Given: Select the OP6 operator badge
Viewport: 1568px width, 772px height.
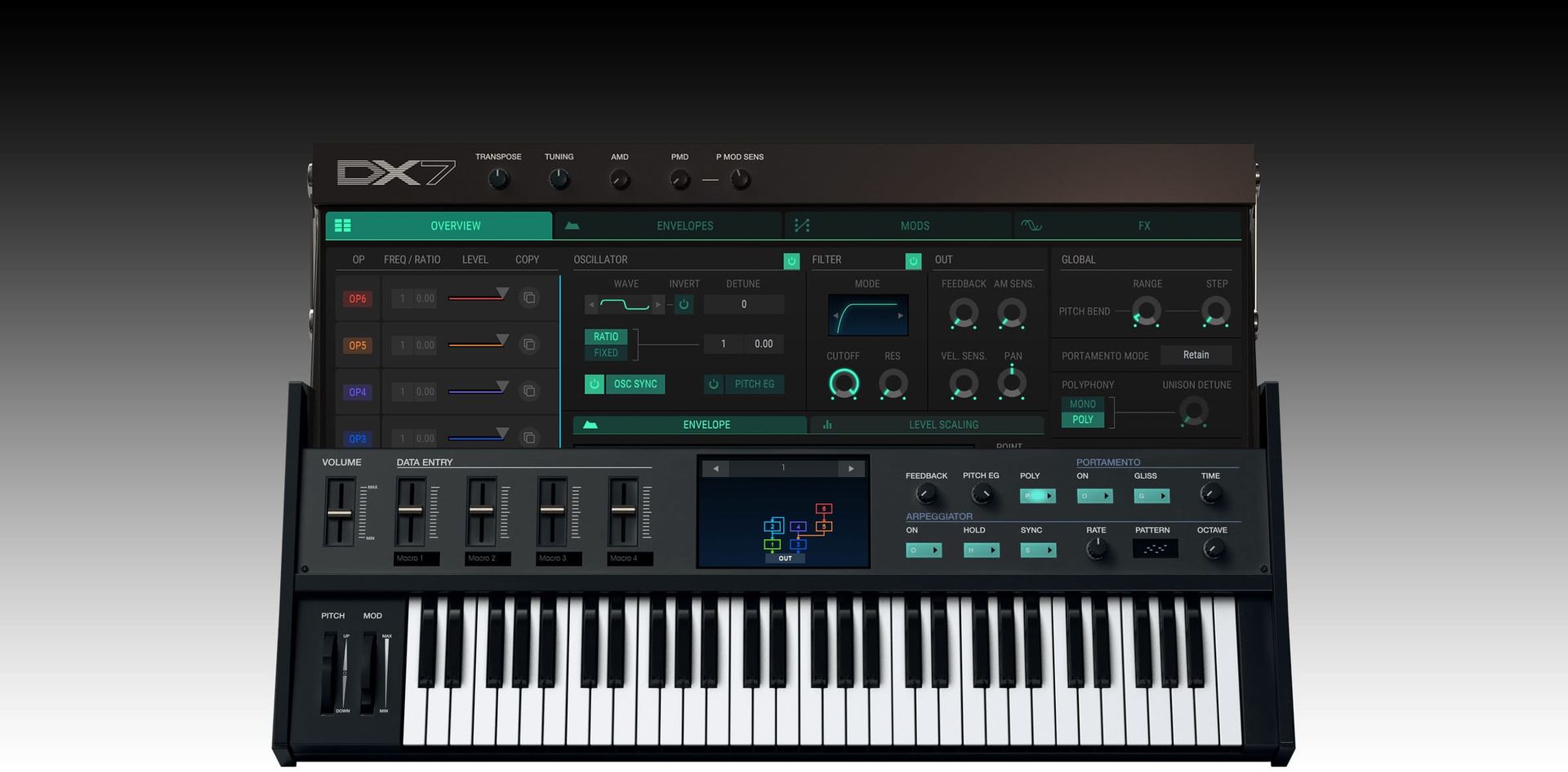Looking at the screenshot, I should [x=358, y=299].
